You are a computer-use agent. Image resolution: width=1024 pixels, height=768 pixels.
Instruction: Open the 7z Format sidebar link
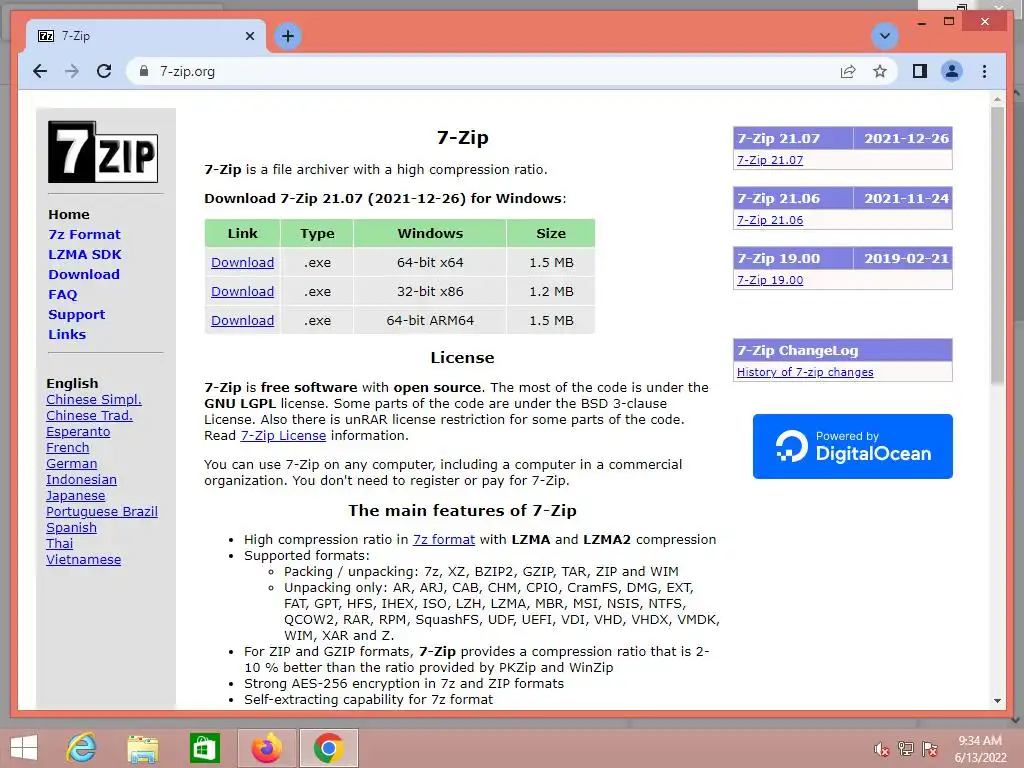84,234
